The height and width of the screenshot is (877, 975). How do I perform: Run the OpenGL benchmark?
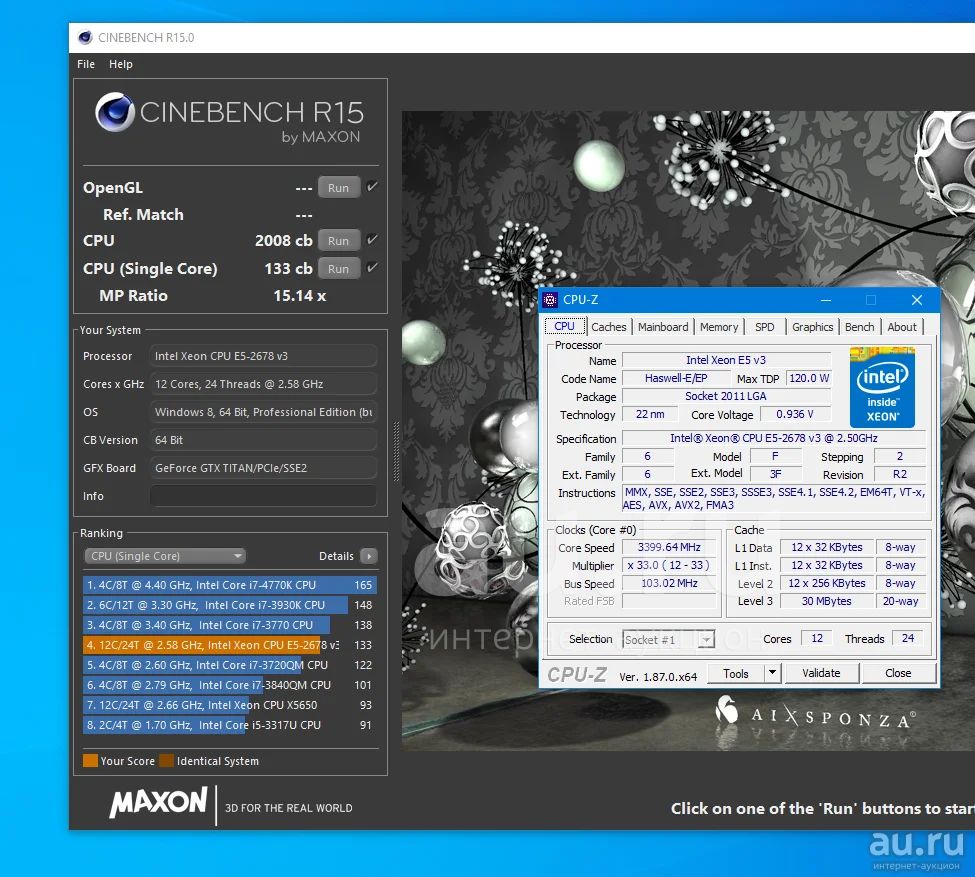(339, 187)
